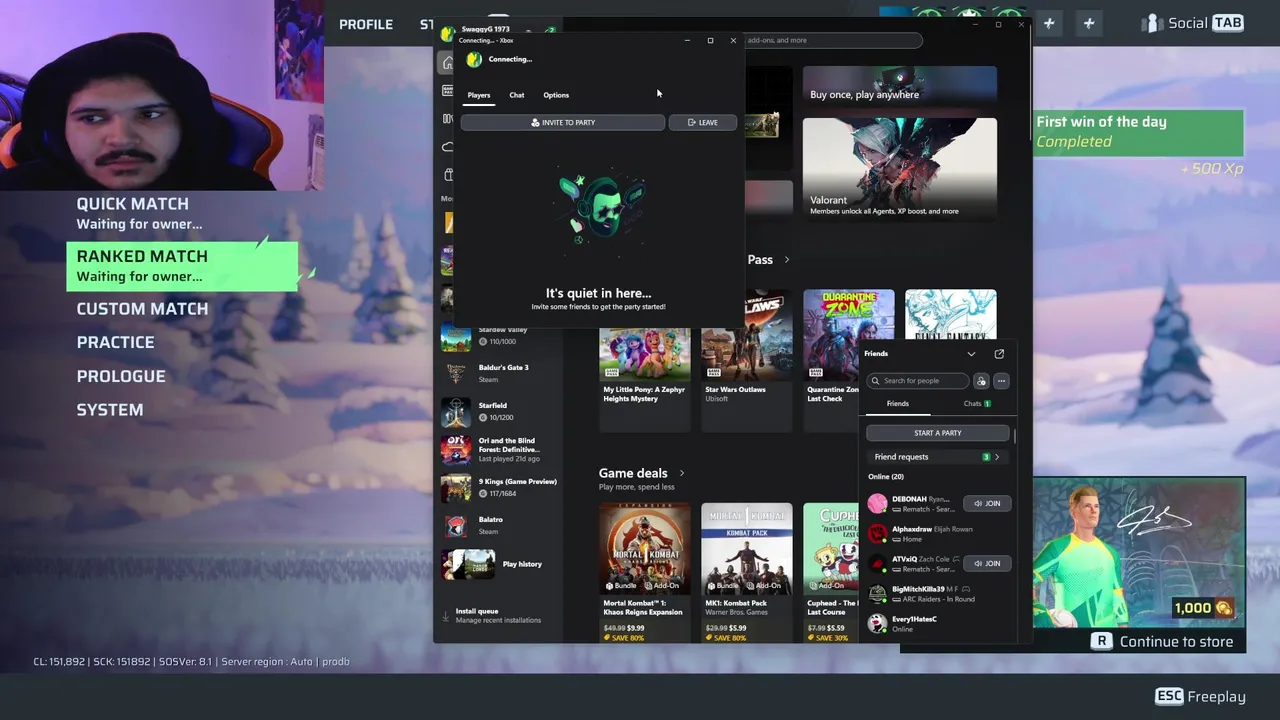Select SYSTEM in game menu
Image resolution: width=1280 pixels, height=720 pixels.
[110, 410]
